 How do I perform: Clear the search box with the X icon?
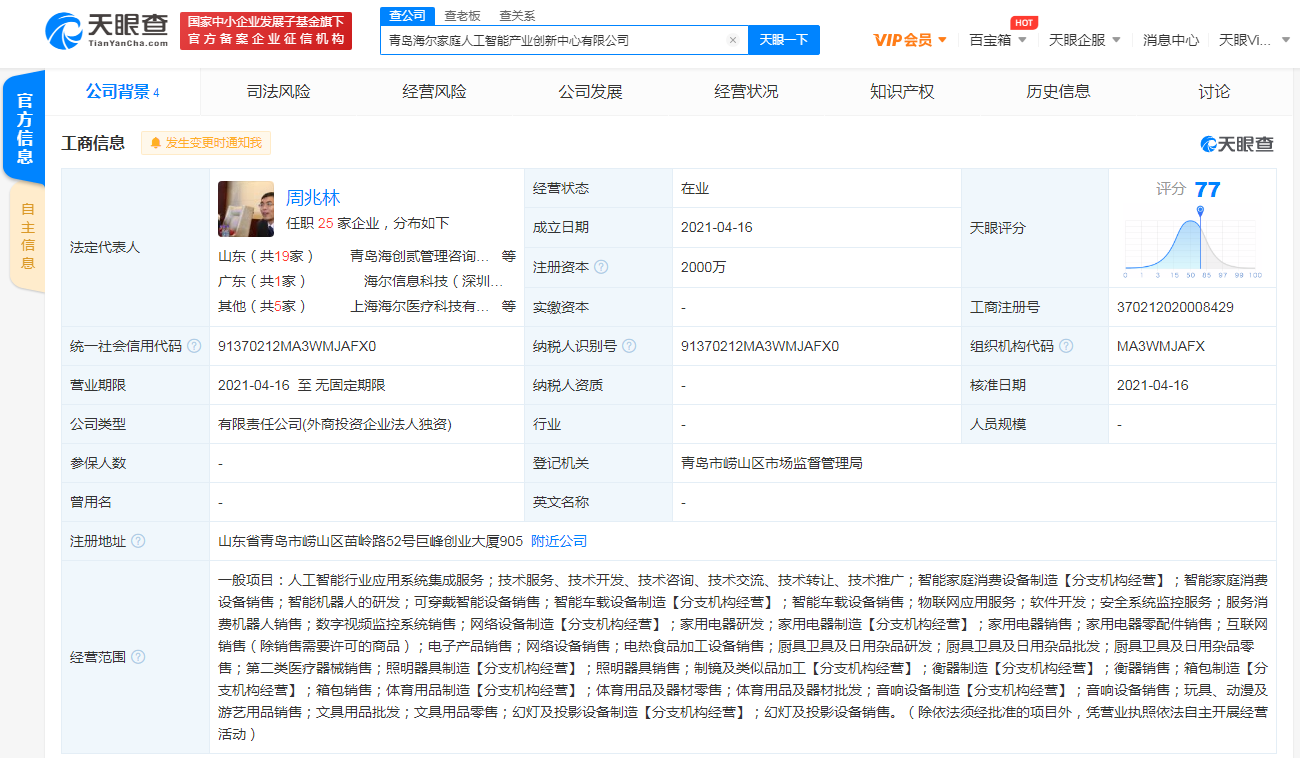click(x=732, y=40)
